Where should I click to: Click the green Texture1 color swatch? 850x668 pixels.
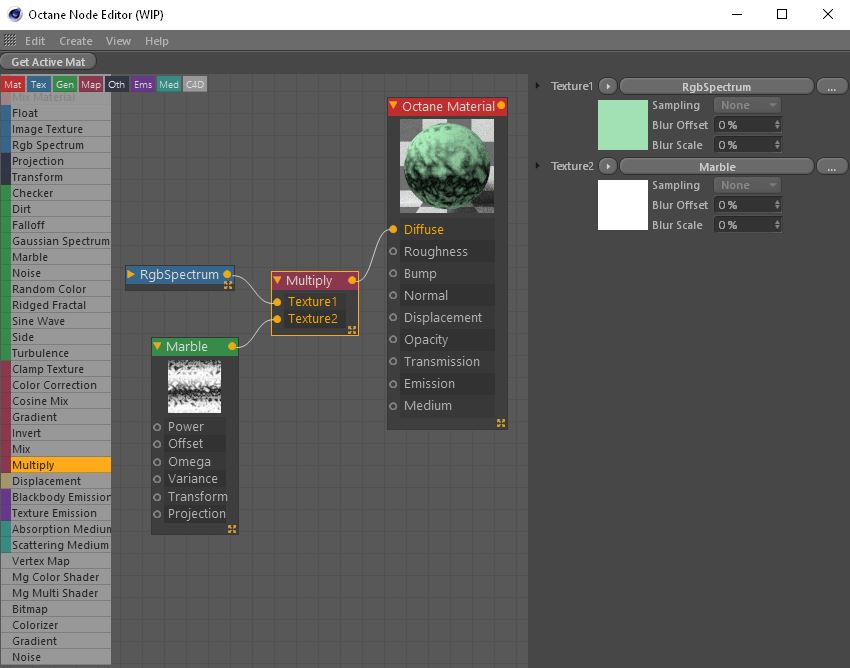click(622, 125)
